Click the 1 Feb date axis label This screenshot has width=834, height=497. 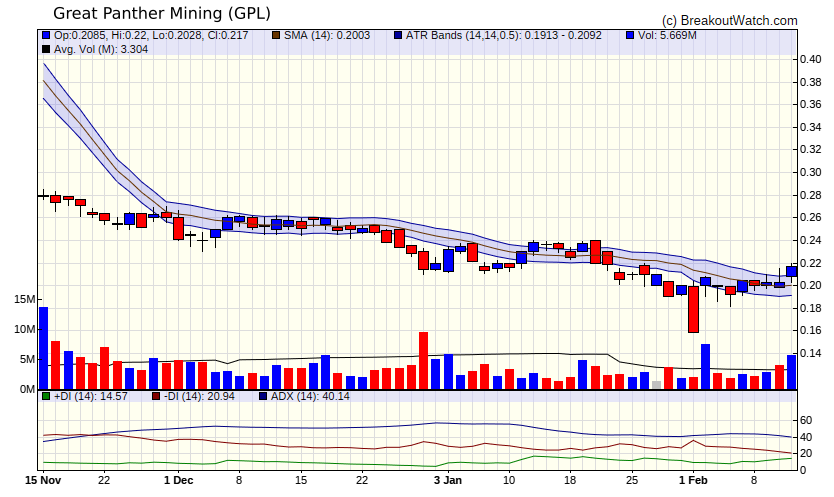(x=693, y=480)
